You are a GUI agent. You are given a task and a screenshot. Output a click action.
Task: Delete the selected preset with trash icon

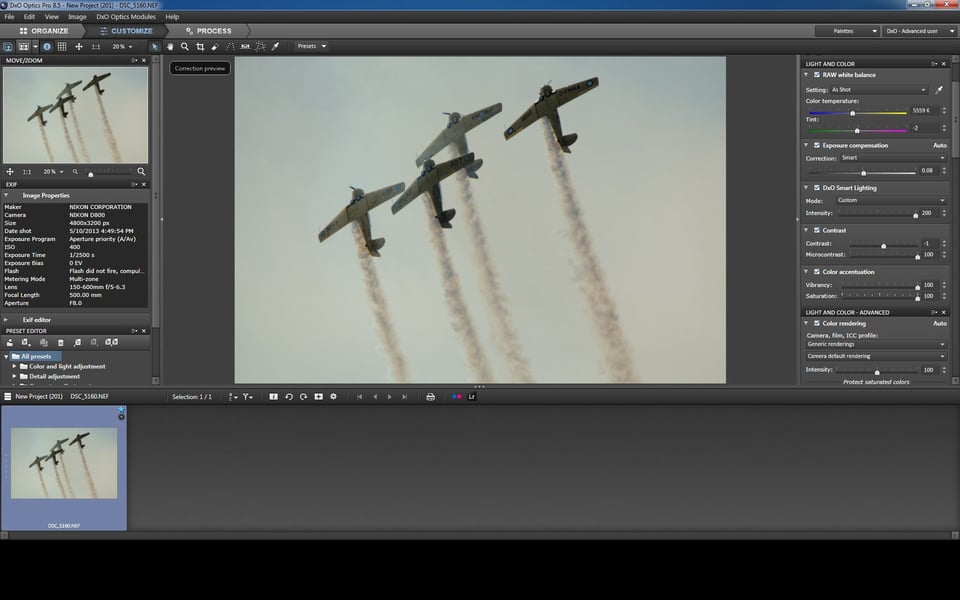61,343
